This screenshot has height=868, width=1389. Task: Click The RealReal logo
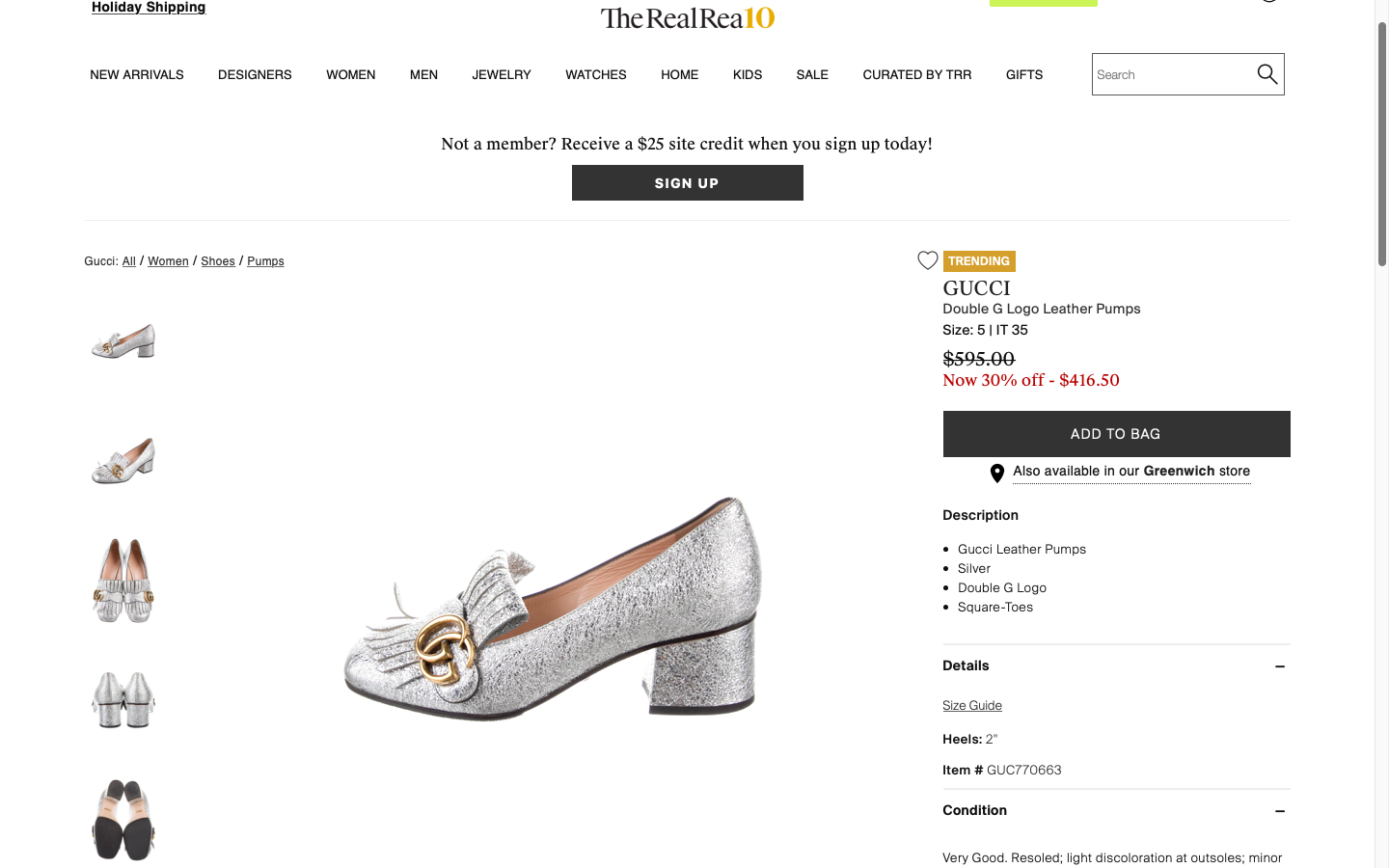coord(687,17)
